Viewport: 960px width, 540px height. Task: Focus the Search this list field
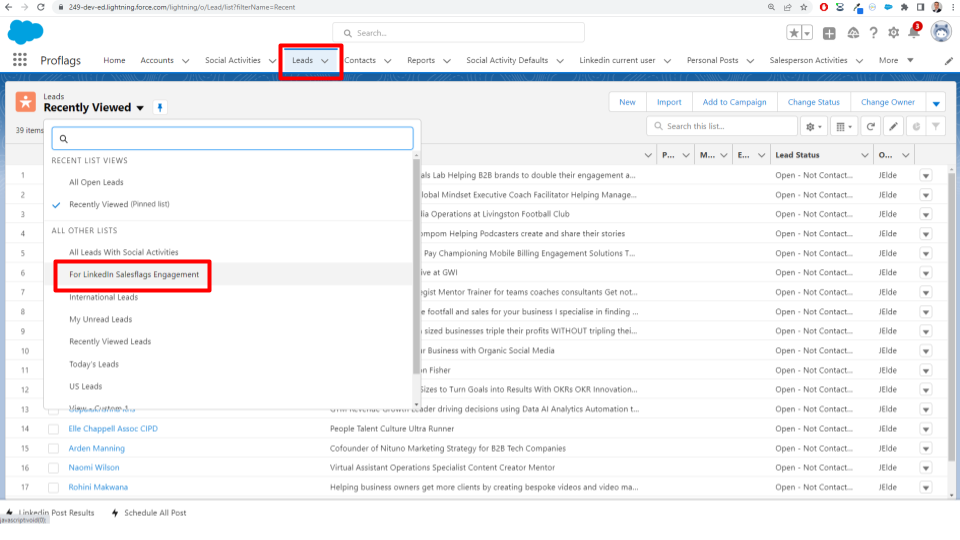(721, 126)
